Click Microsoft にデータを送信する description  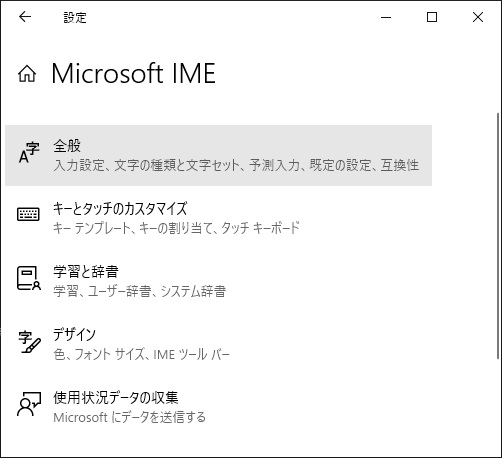(130, 417)
